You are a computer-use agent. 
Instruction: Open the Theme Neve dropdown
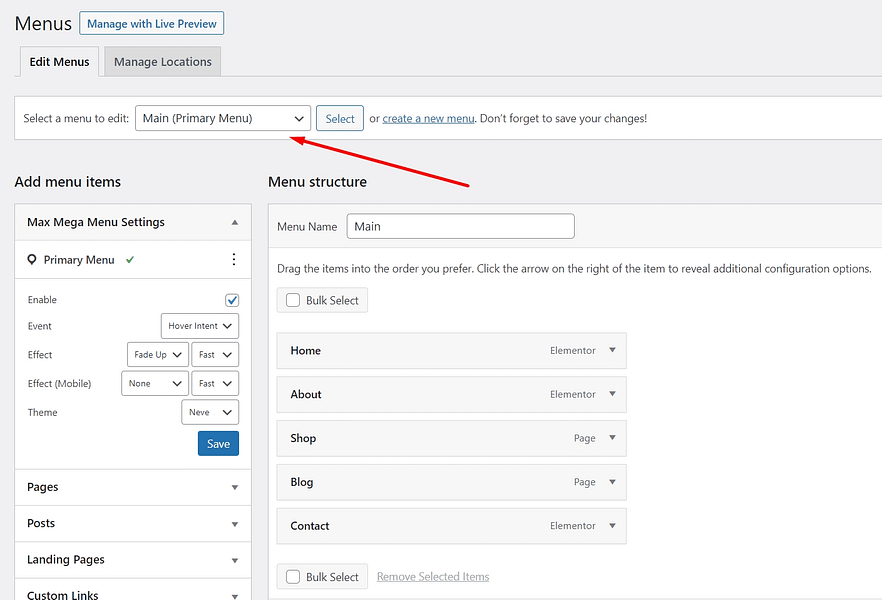[x=210, y=412]
